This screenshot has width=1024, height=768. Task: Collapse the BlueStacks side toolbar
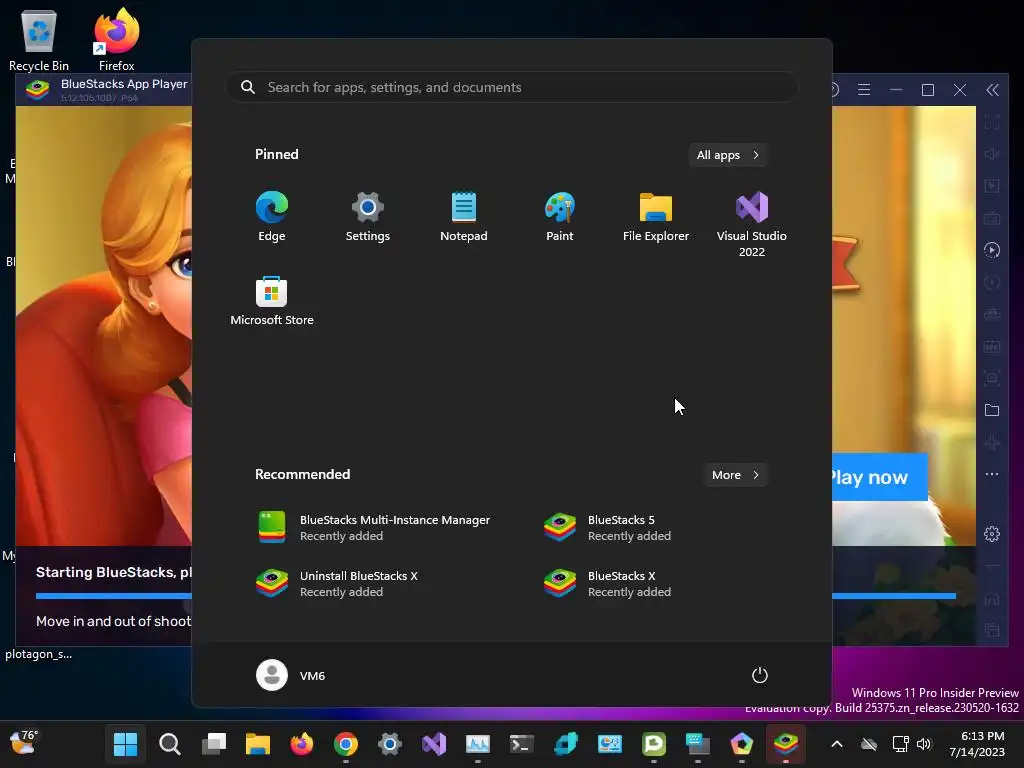992,89
